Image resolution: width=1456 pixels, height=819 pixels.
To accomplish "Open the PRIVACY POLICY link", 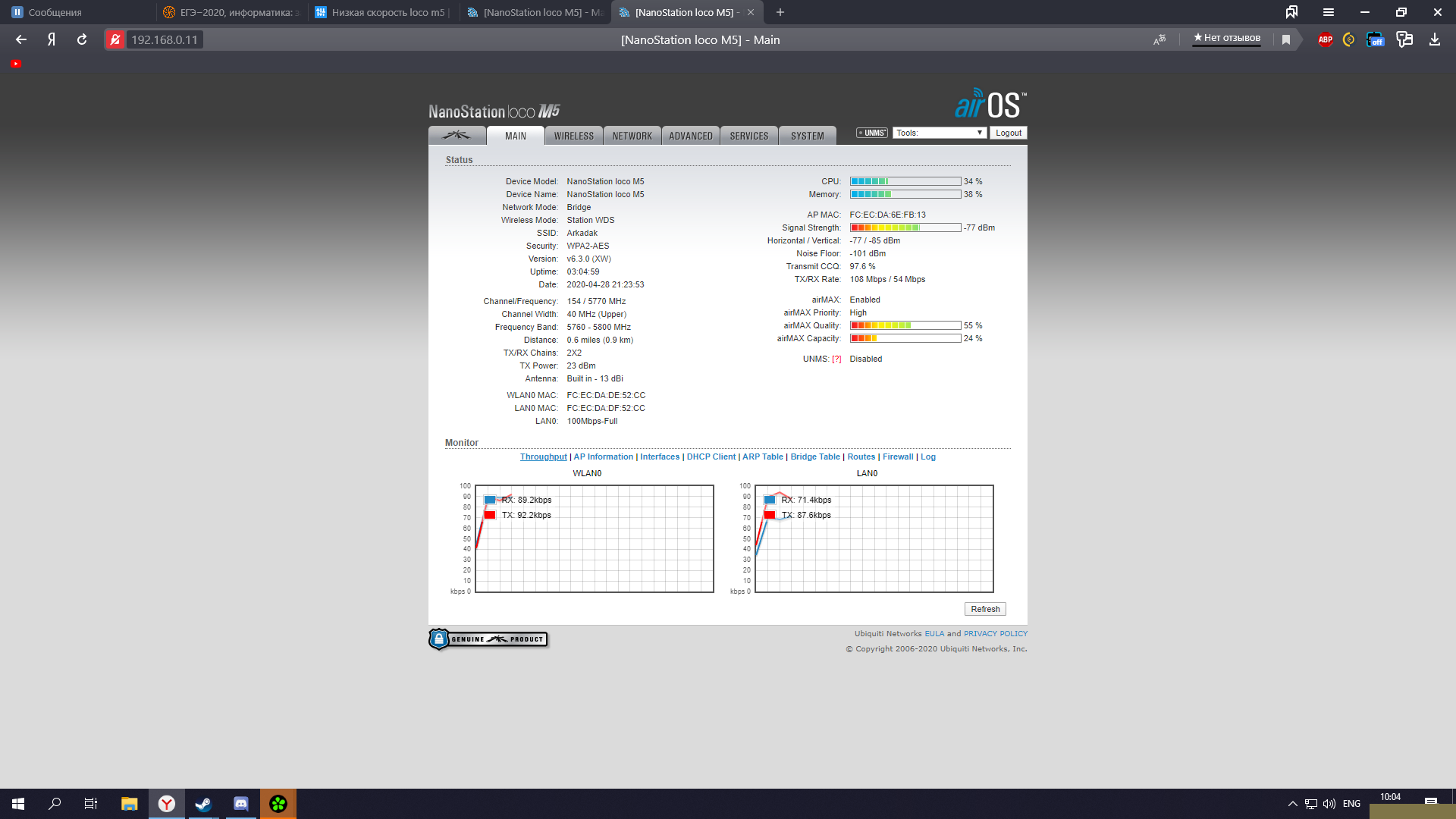I will coord(996,634).
